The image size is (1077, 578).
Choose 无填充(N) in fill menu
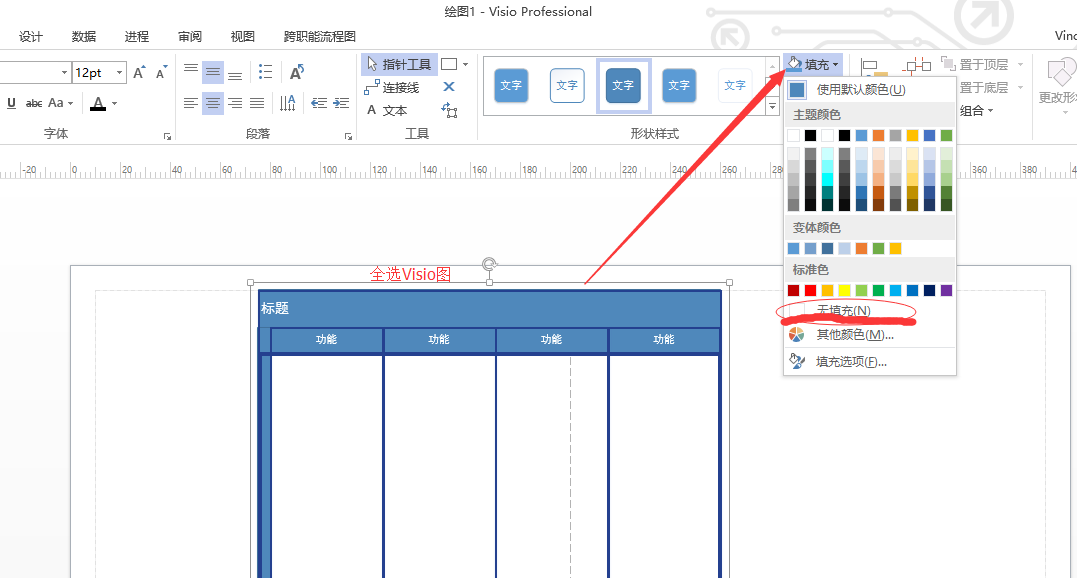click(x=870, y=310)
